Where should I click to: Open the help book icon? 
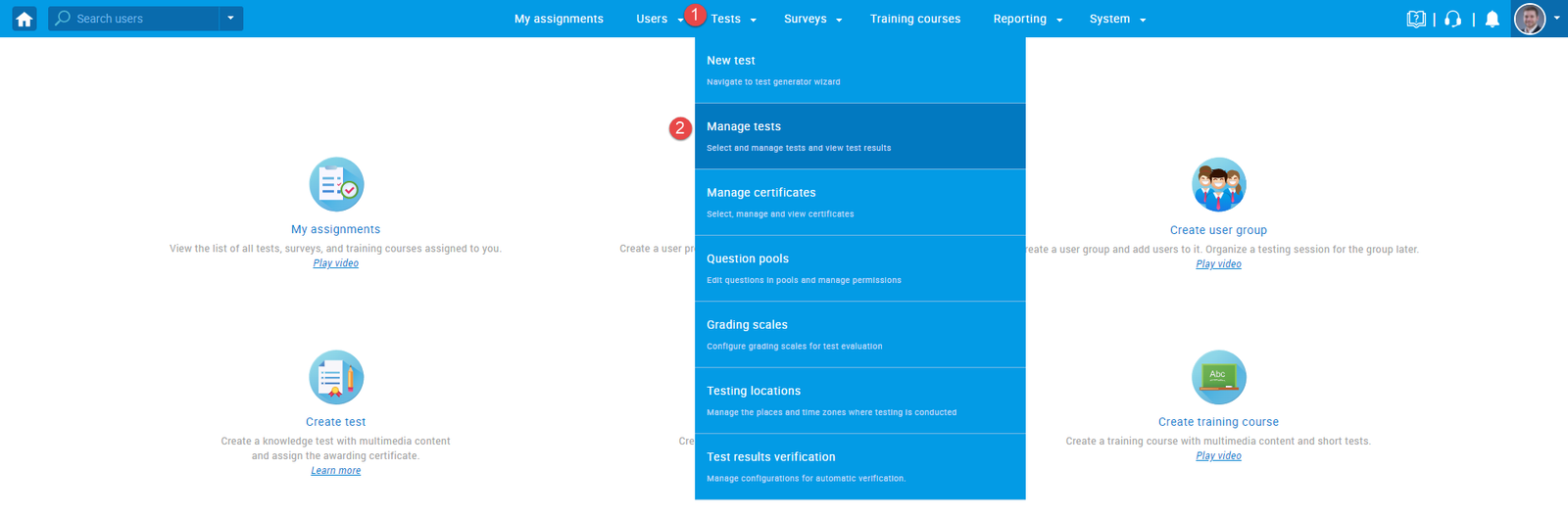[1416, 19]
